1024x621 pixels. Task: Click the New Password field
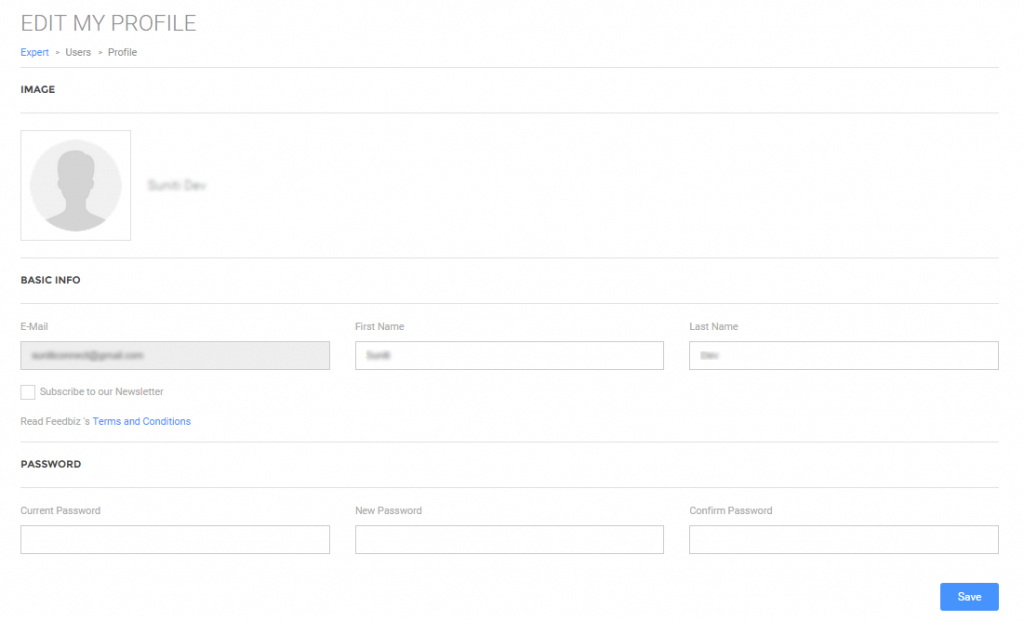(509, 539)
